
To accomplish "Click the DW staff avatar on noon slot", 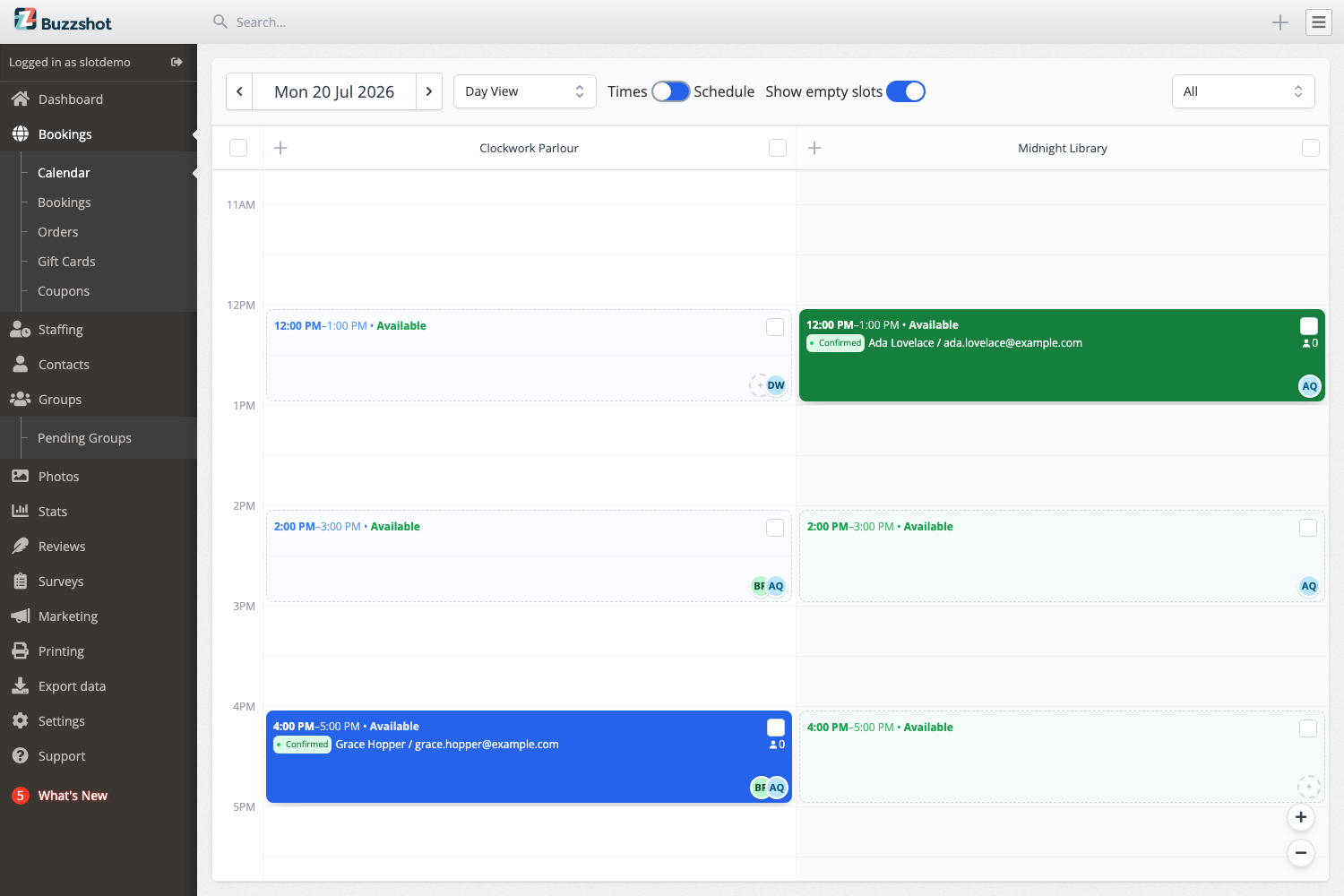I will [x=776, y=385].
